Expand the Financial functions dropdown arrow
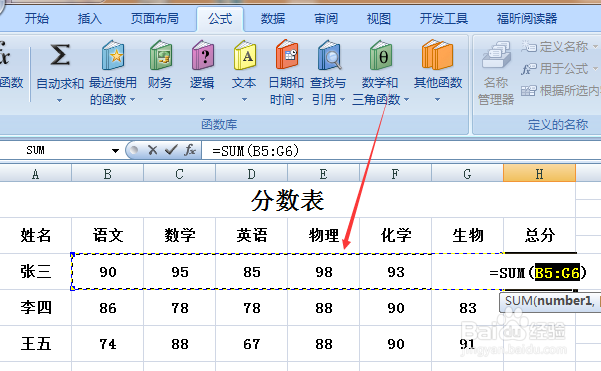The height and width of the screenshot is (371, 601). pyautogui.click(x=160, y=100)
